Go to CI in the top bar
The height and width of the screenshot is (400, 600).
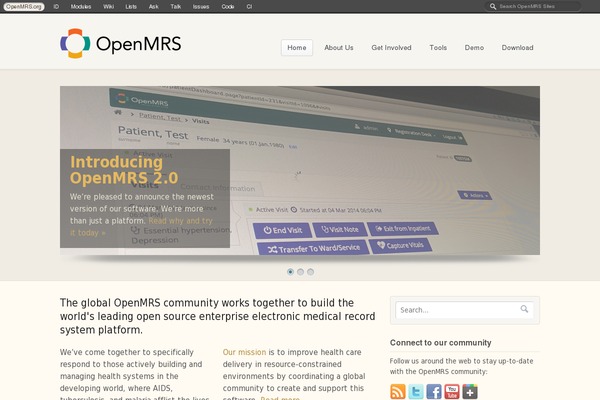pos(249,7)
